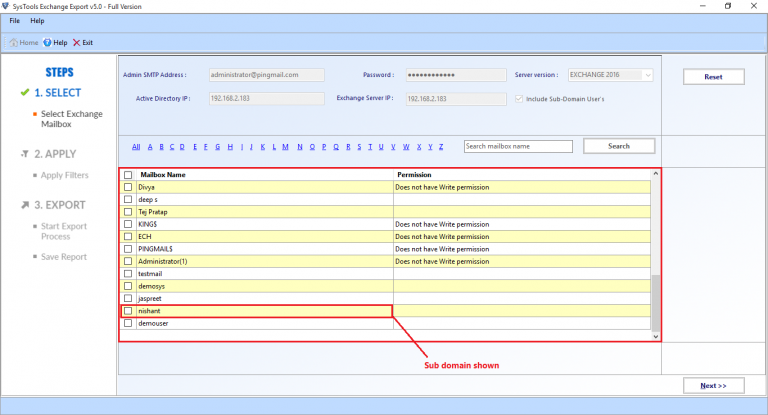This screenshot has height=415, width=768.
Task: Filter mailboxes by letter P
Action: pos(324,147)
